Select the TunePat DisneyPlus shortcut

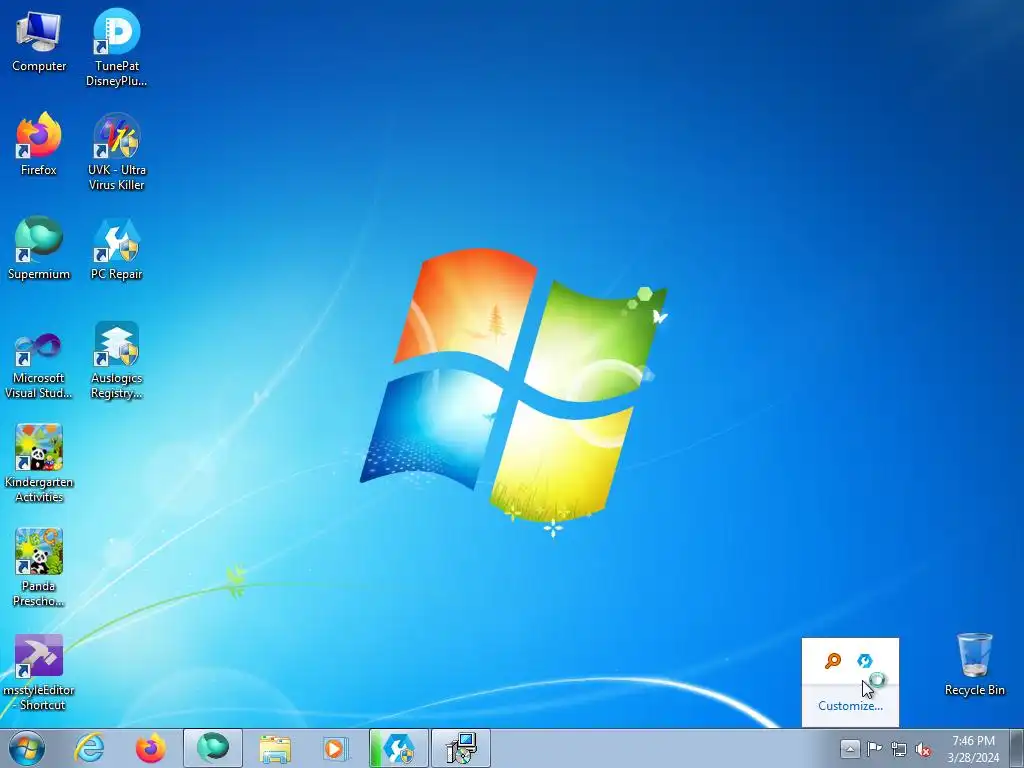tap(116, 47)
